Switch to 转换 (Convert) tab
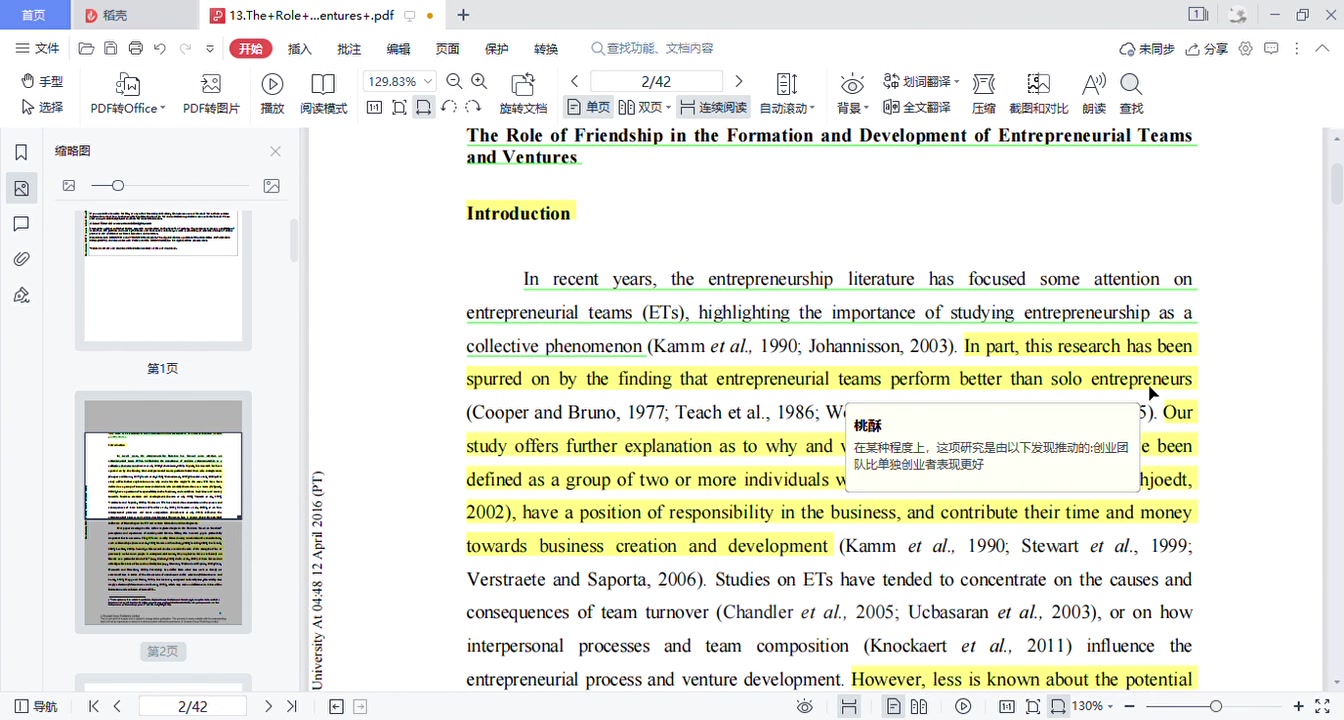 pos(545,48)
